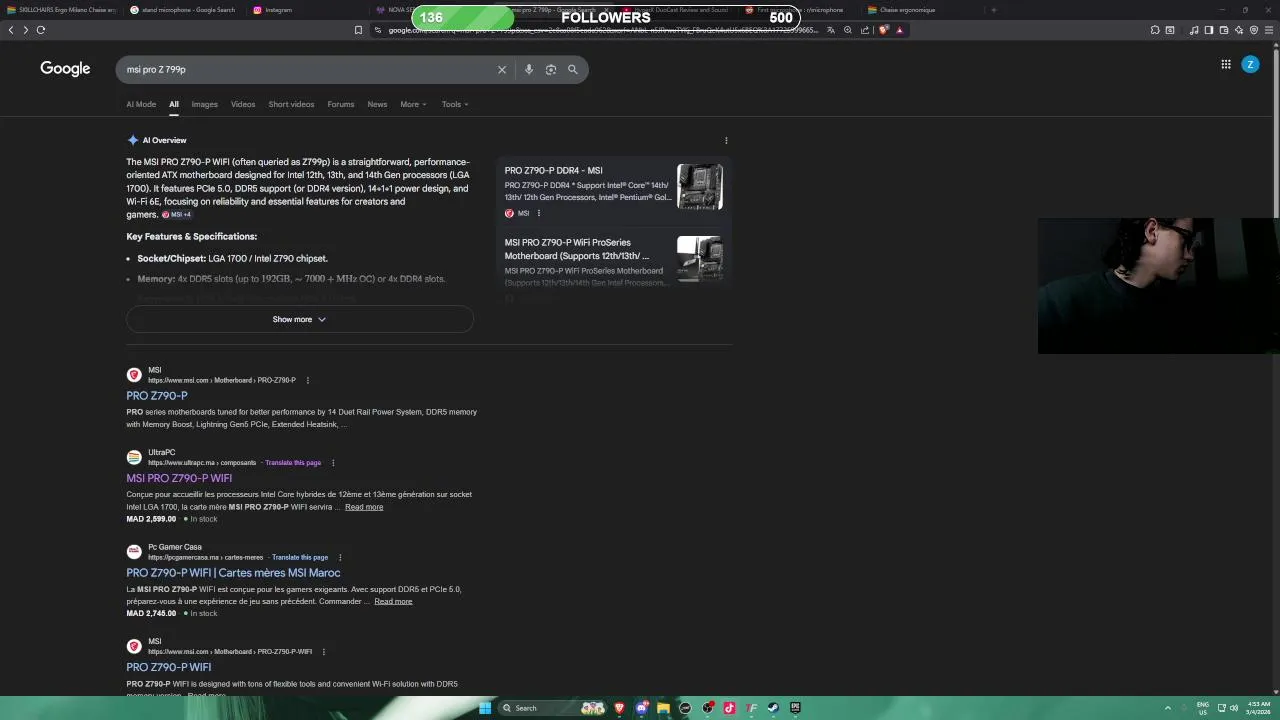Screen dimensions: 1280x720
Task: Switch to AI Mode tab
Action: (x=141, y=104)
